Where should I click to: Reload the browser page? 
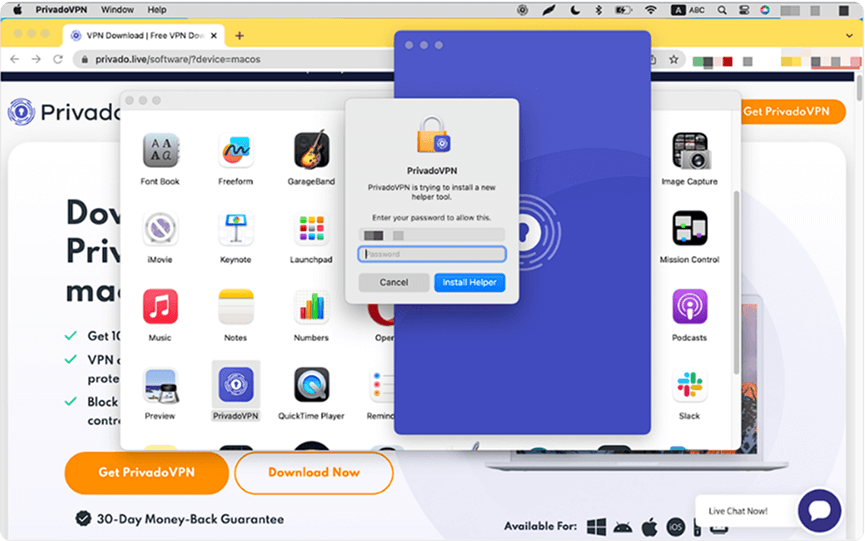coord(58,59)
